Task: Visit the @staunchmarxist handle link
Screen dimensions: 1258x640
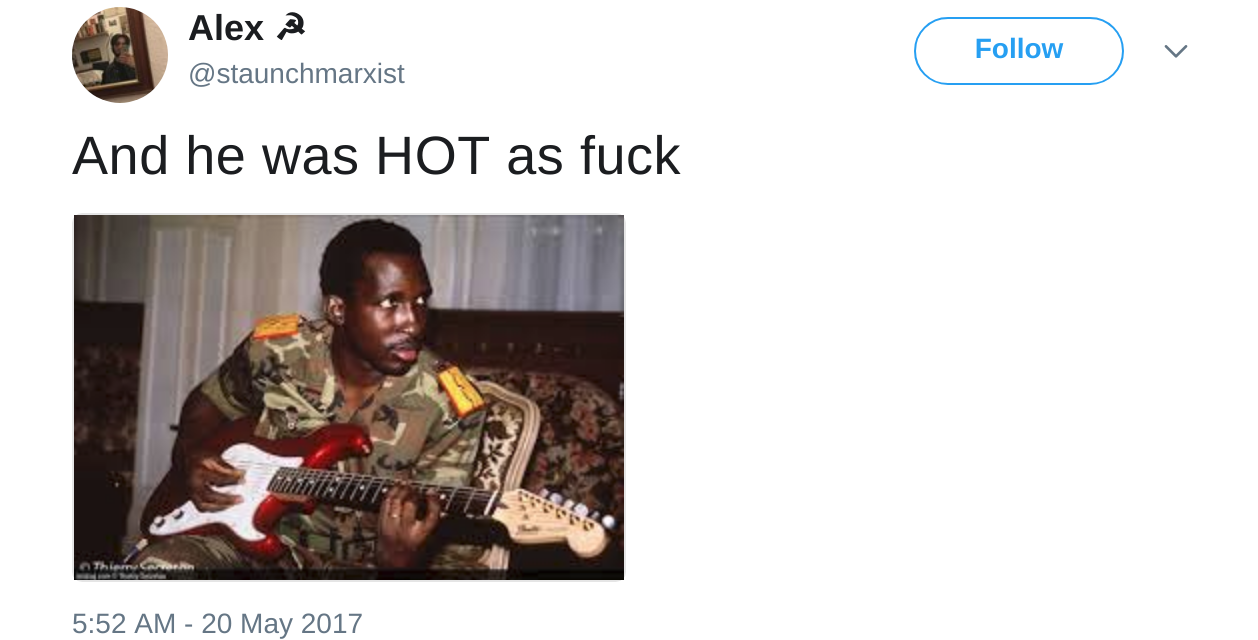Action: (x=296, y=74)
